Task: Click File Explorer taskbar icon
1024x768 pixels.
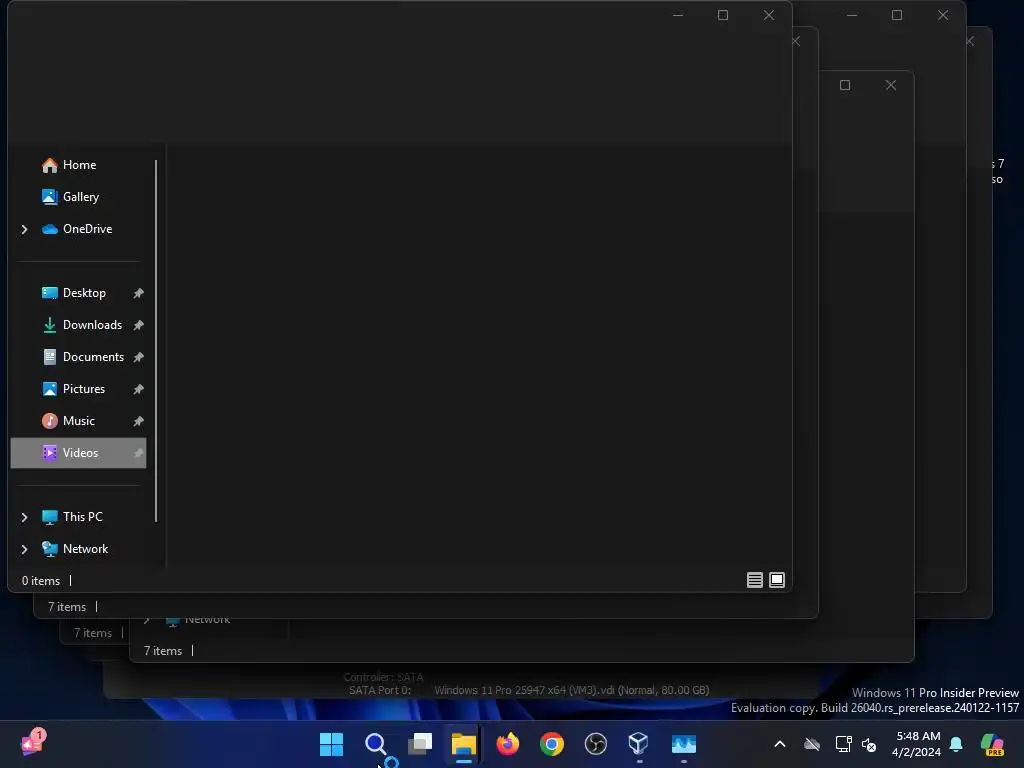Action: pyautogui.click(x=464, y=744)
